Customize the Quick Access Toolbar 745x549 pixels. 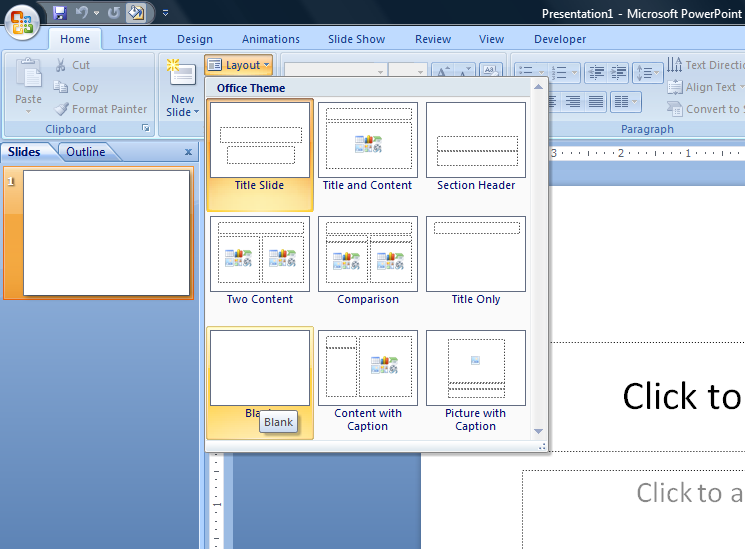click(x=165, y=13)
